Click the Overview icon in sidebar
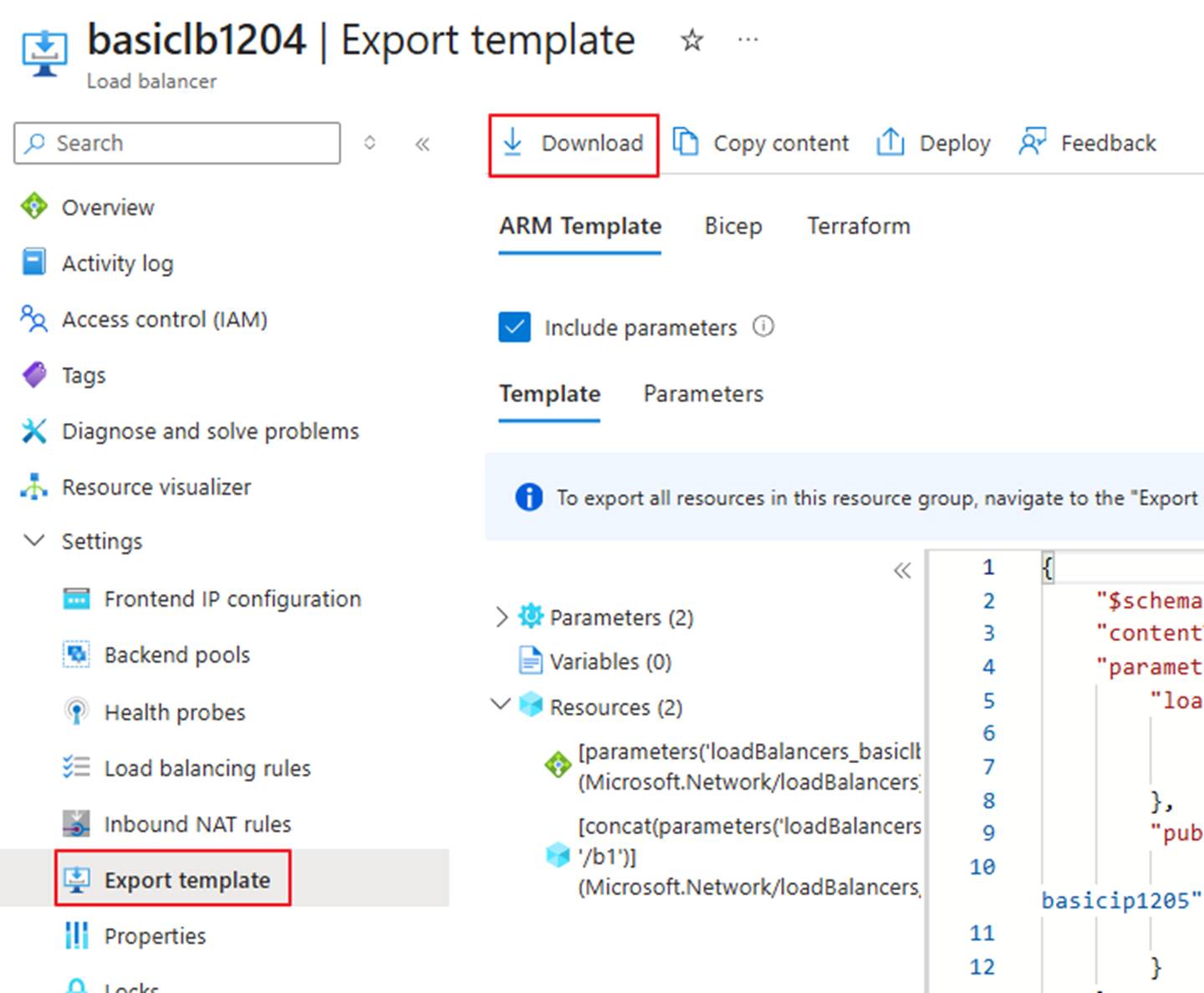This screenshot has width=1204, height=993. pos(34,206)
